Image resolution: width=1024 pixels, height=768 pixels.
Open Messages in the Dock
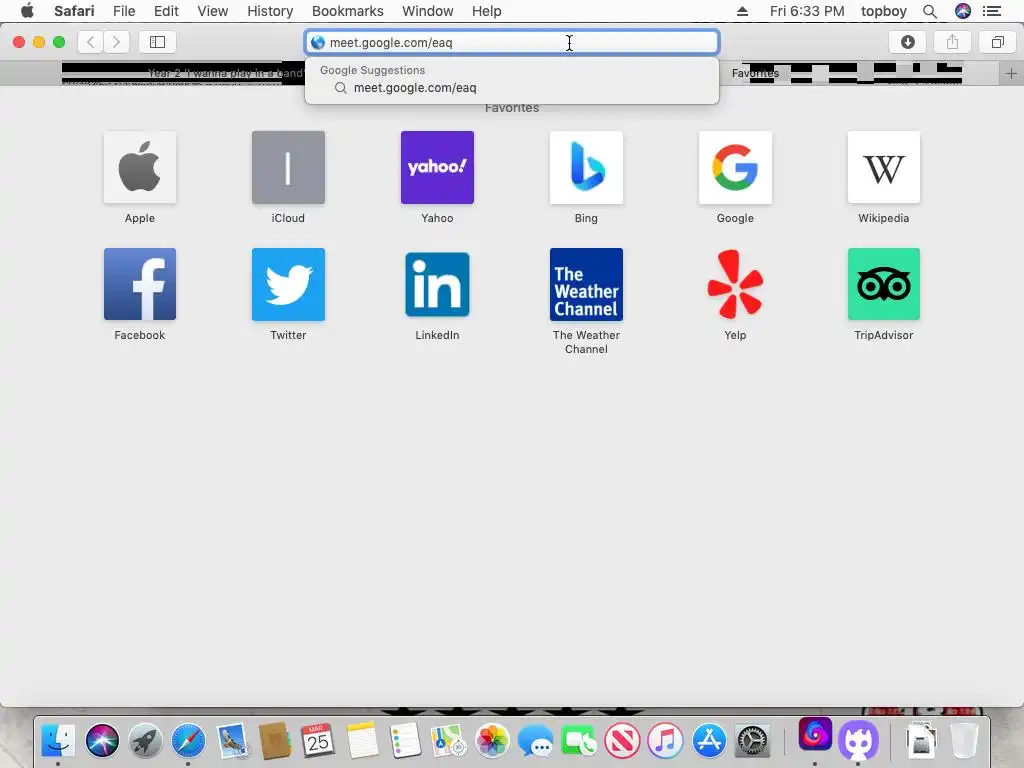[x=535, y=741]
